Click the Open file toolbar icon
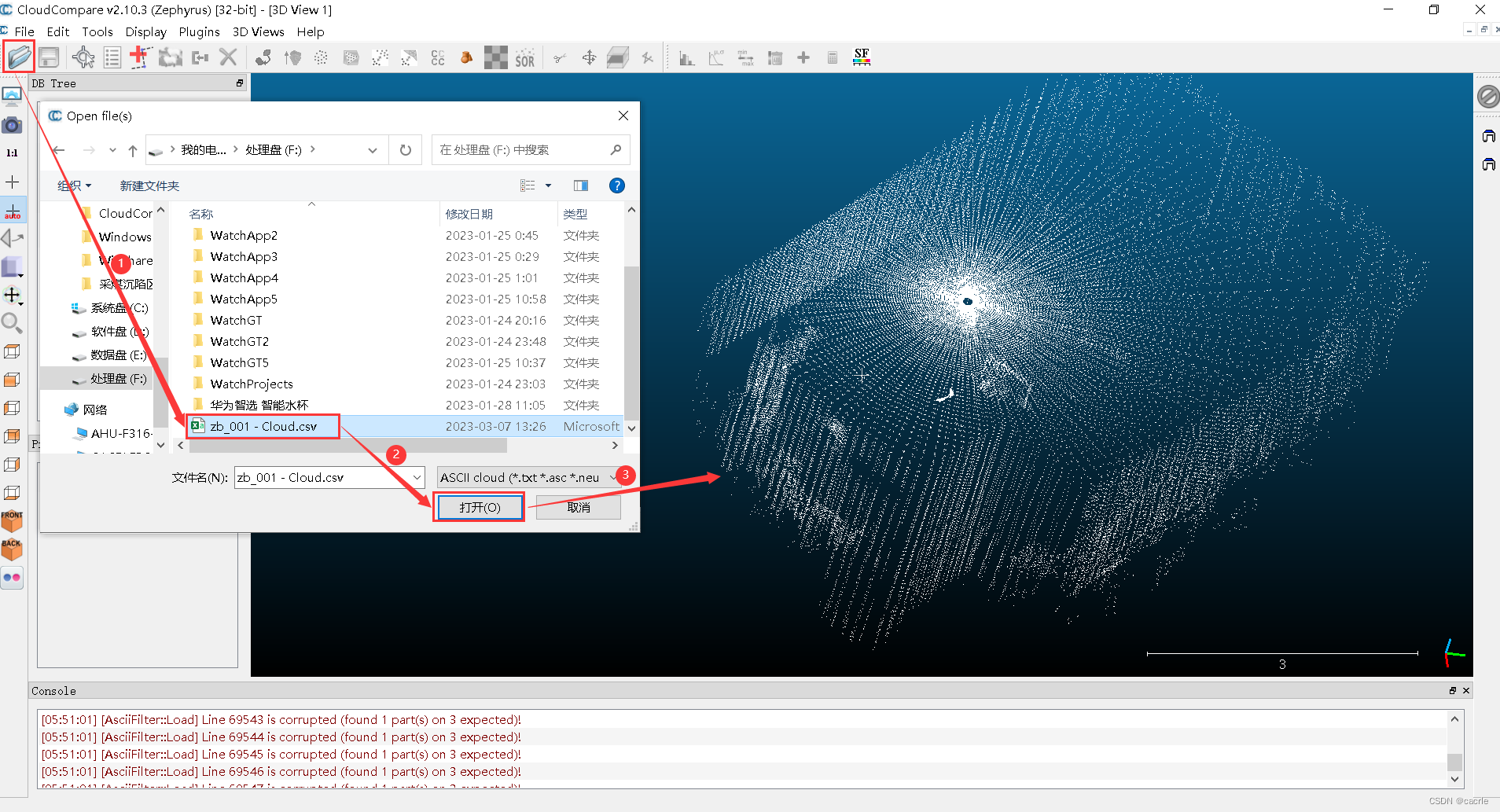 tap(19, 57)
